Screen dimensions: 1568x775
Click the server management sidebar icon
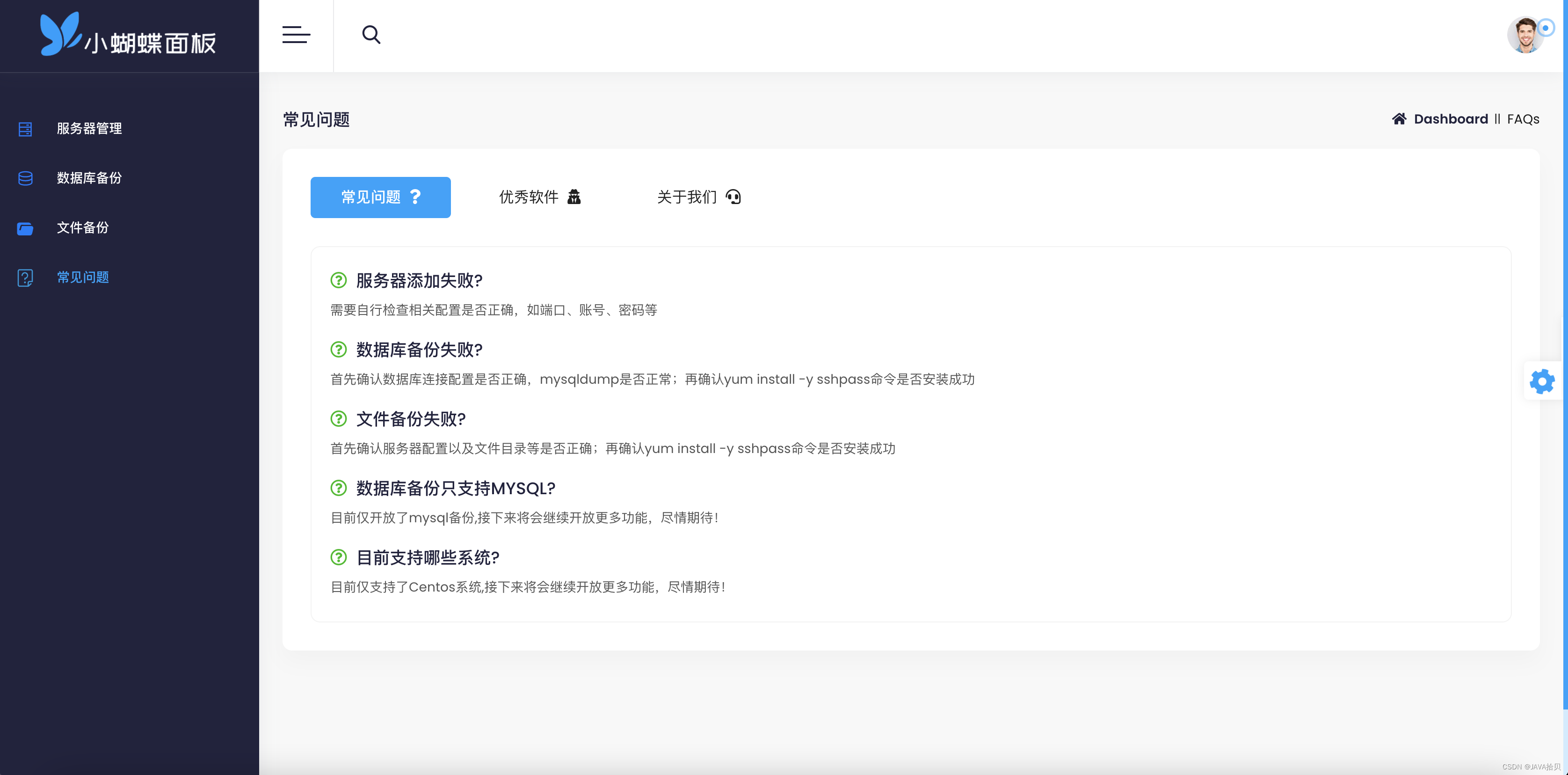pyautogui.click(x=25, y=129)
